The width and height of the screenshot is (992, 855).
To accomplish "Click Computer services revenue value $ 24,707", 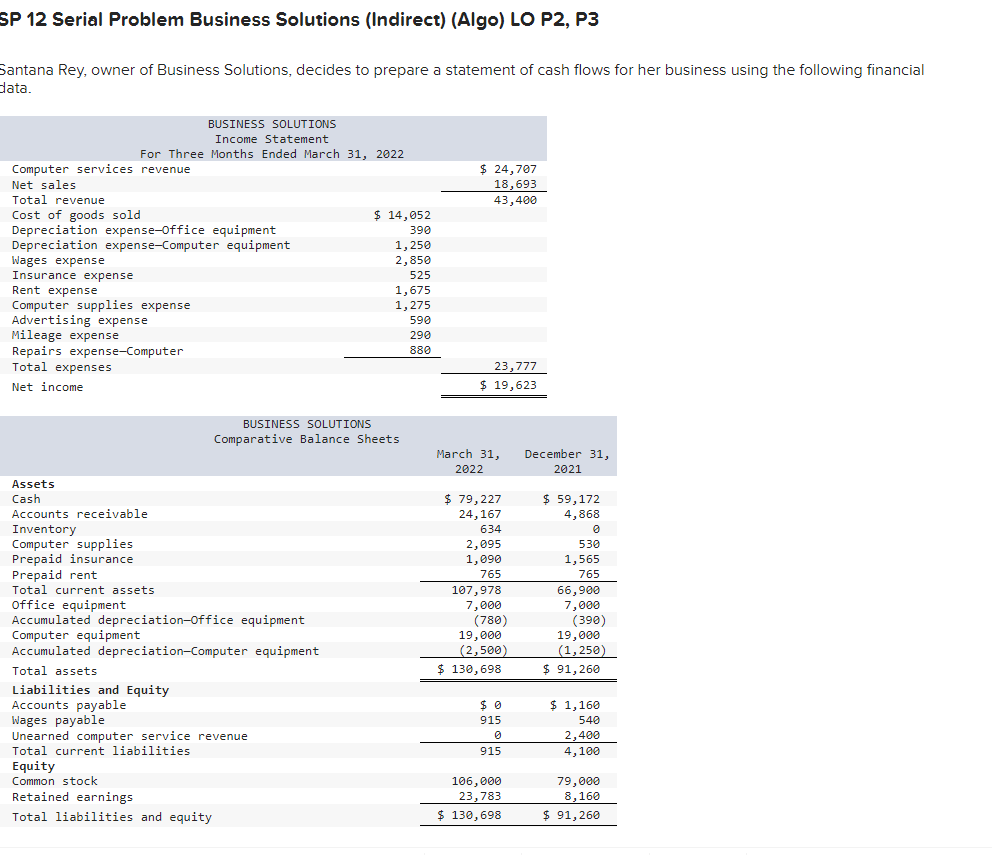I will coord(508,169).
